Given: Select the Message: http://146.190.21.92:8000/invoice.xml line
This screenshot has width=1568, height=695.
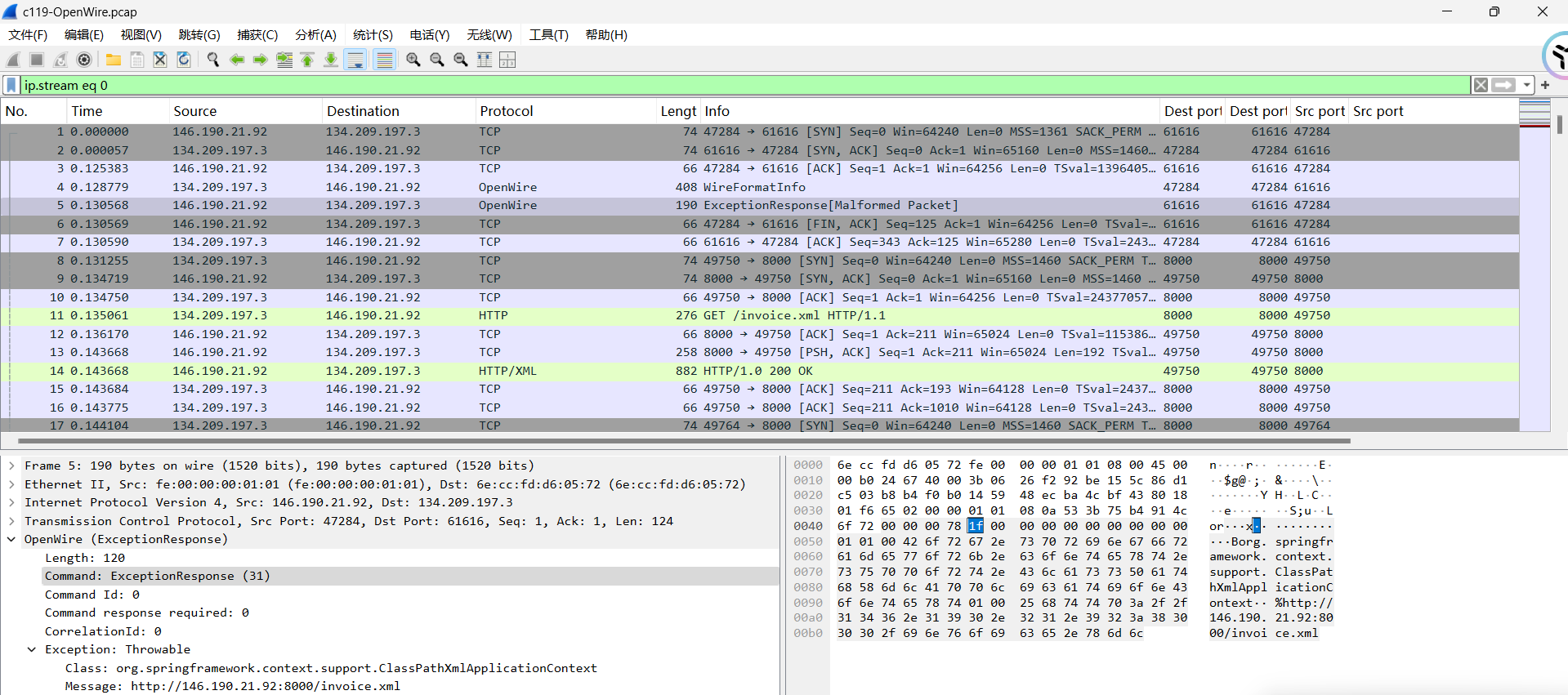Looking at the screenshot, I should coord(233,686).
